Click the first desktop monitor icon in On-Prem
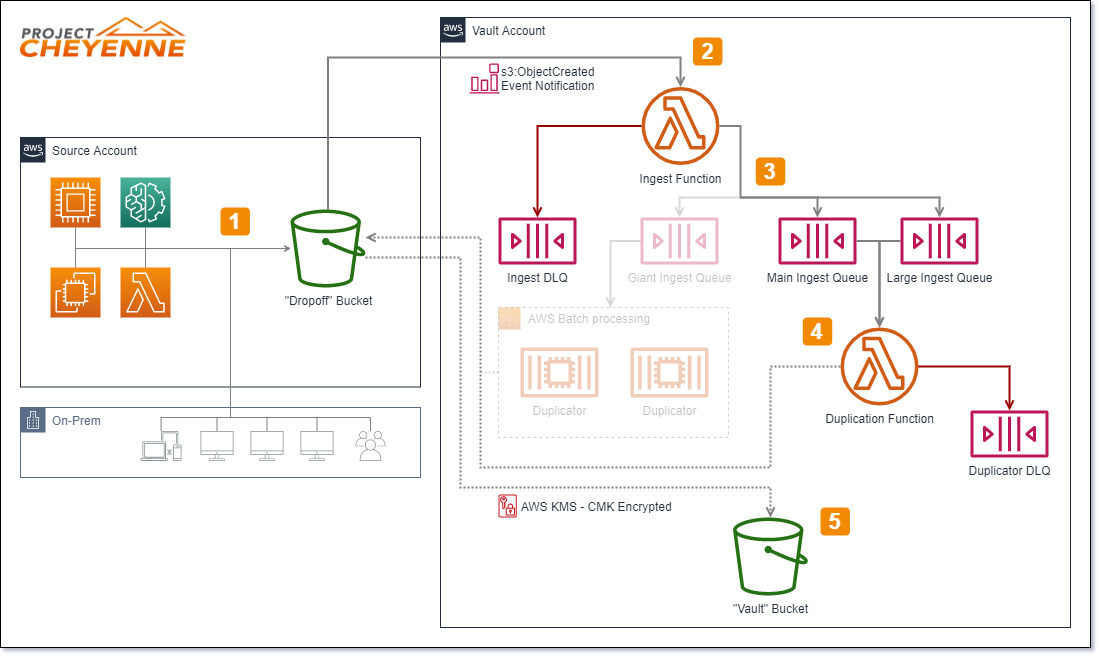 pyautogui.click(x=216, y=446)
